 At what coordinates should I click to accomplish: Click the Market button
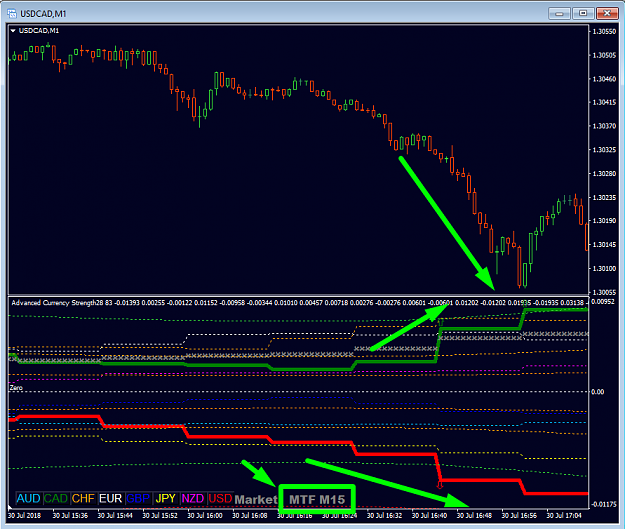tap(256, 499)
